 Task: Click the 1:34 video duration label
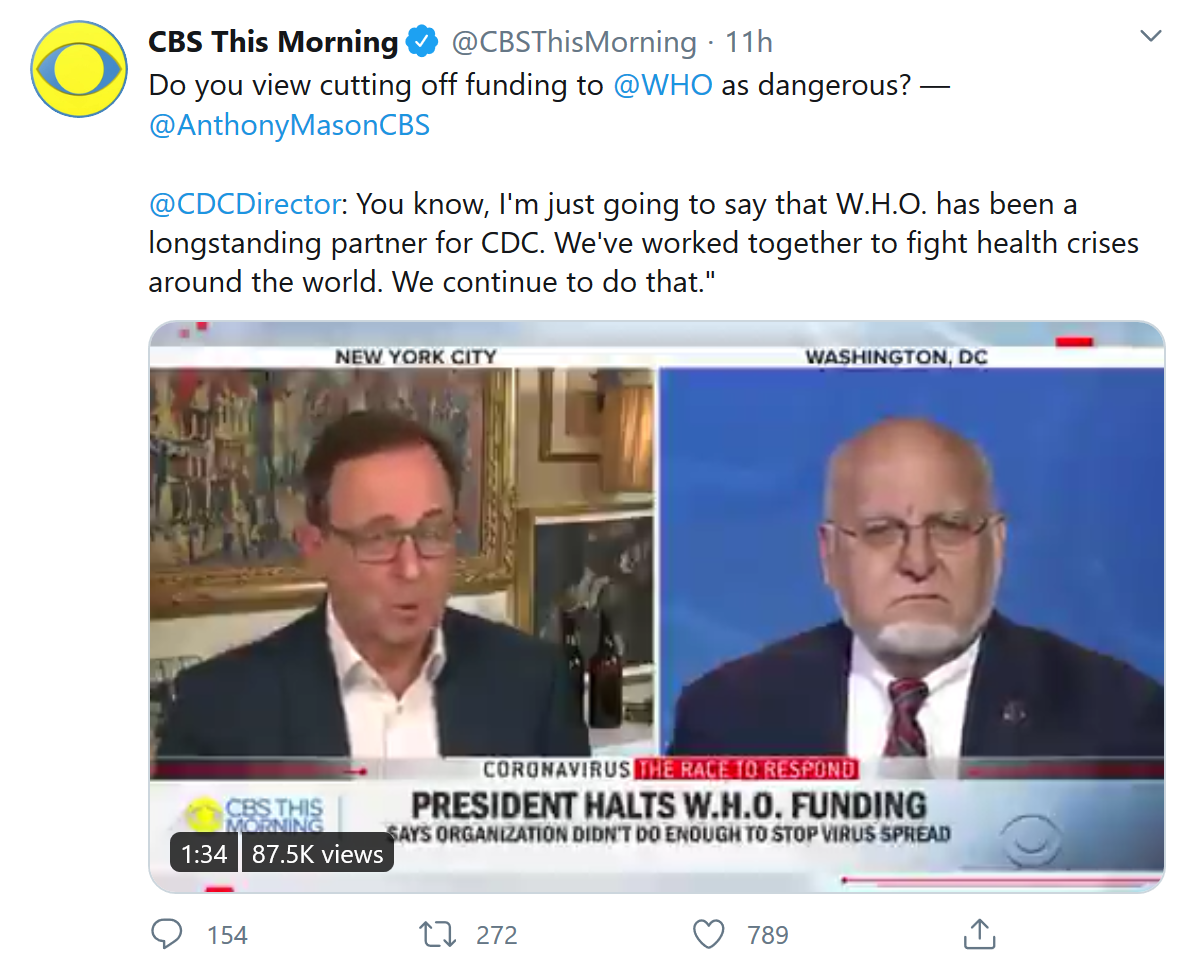click(204, 854)
